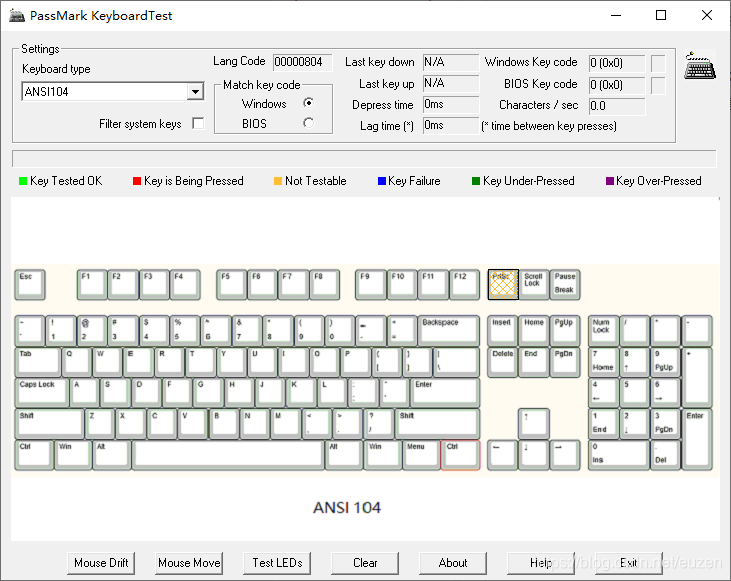
Task: Click the up arrow key
Action: (x=534, y=424)
